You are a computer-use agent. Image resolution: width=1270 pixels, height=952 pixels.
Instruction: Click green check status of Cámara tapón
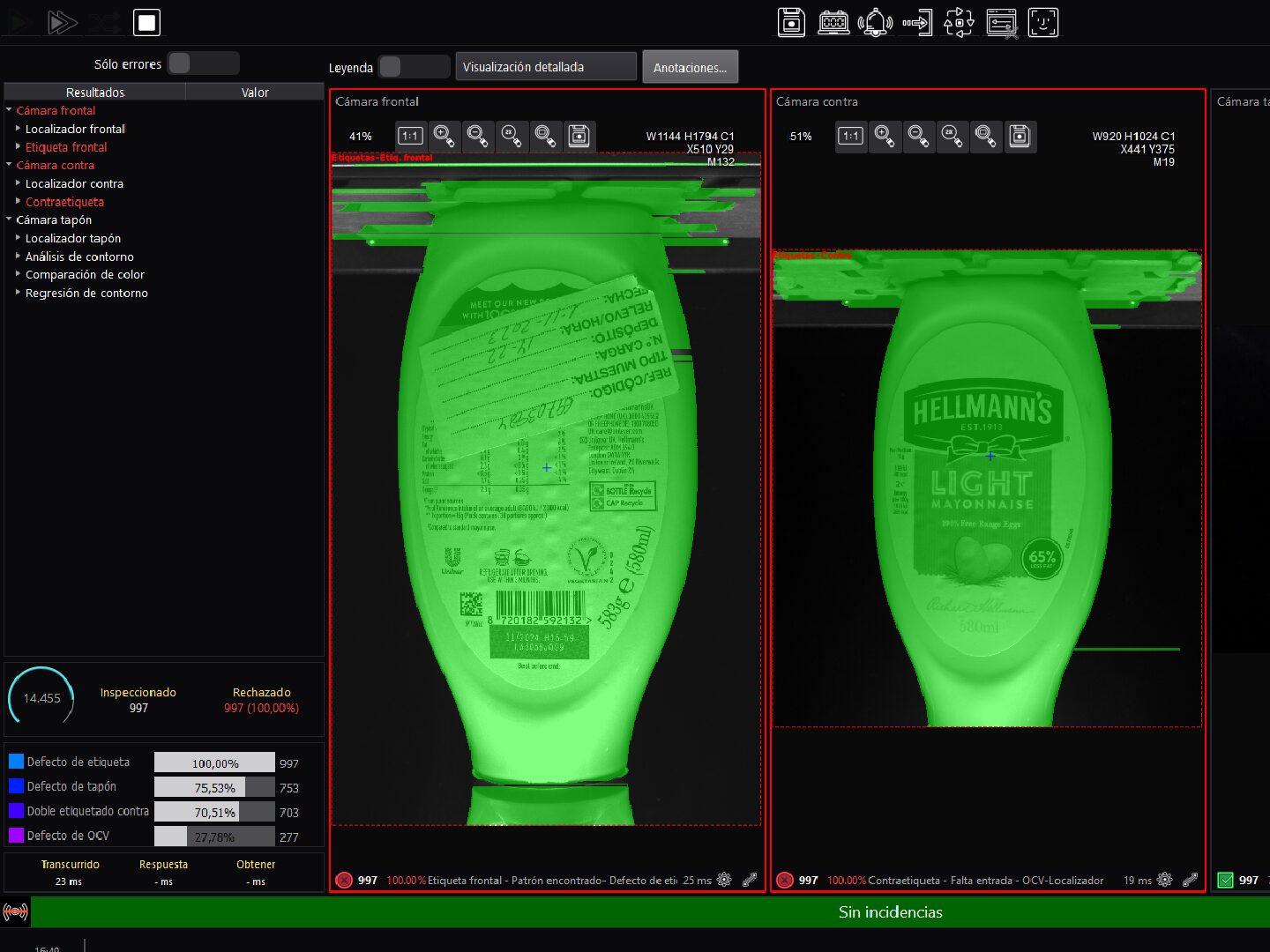(x=1225, y=880)
